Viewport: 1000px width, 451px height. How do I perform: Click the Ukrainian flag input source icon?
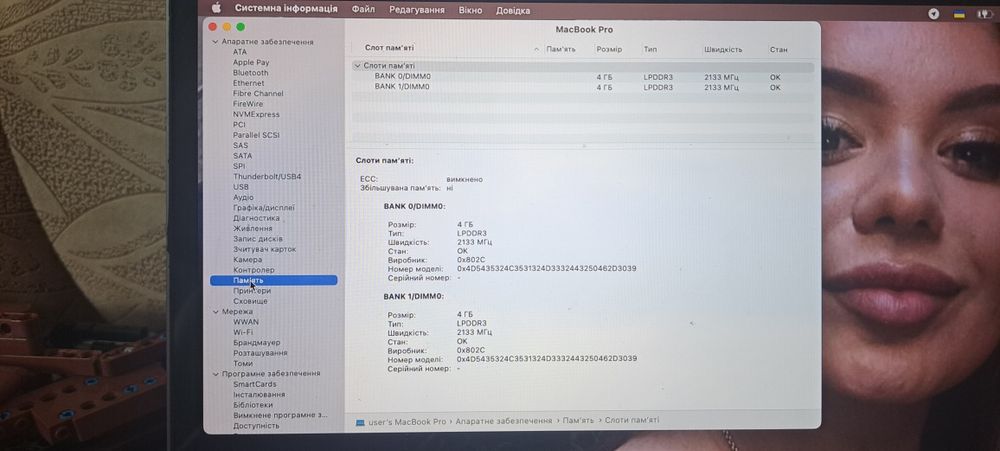[x=959, y=14]
